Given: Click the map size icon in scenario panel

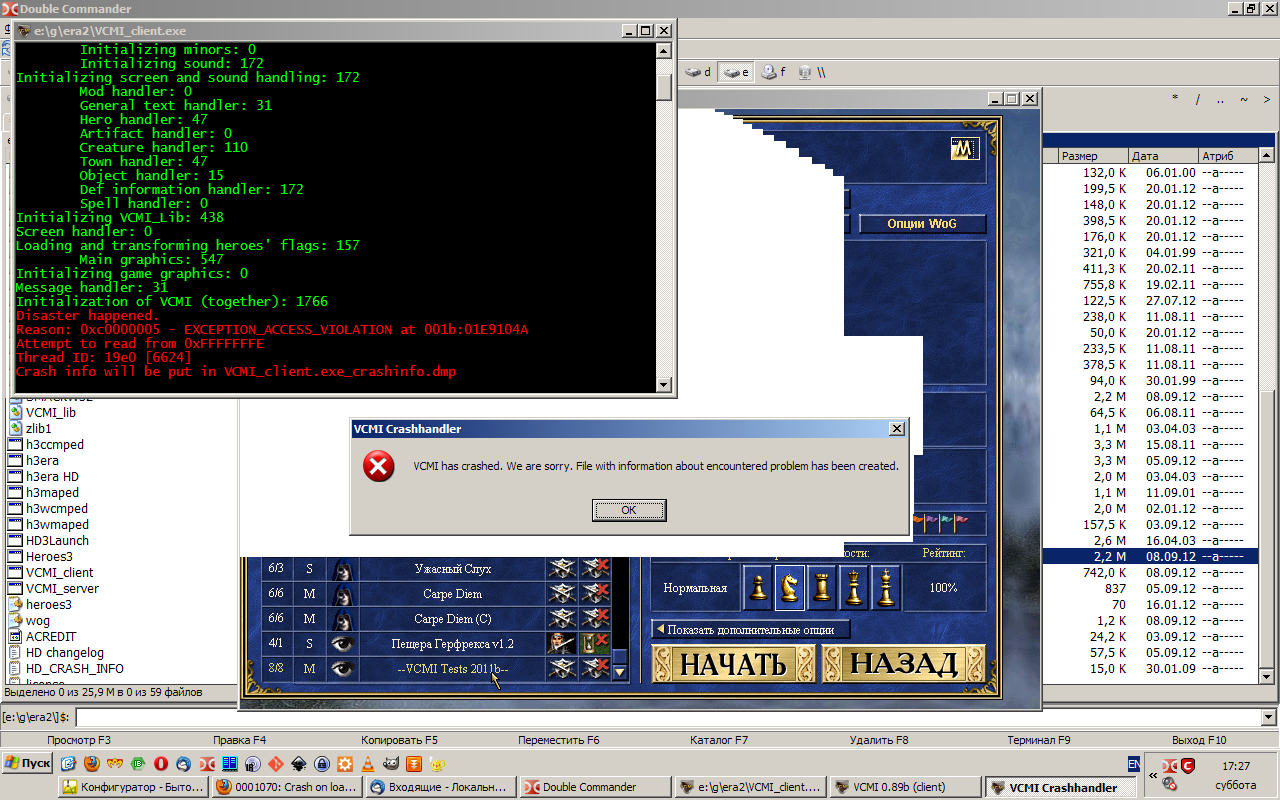Looking at the screenshot, I should click(963, 150).
